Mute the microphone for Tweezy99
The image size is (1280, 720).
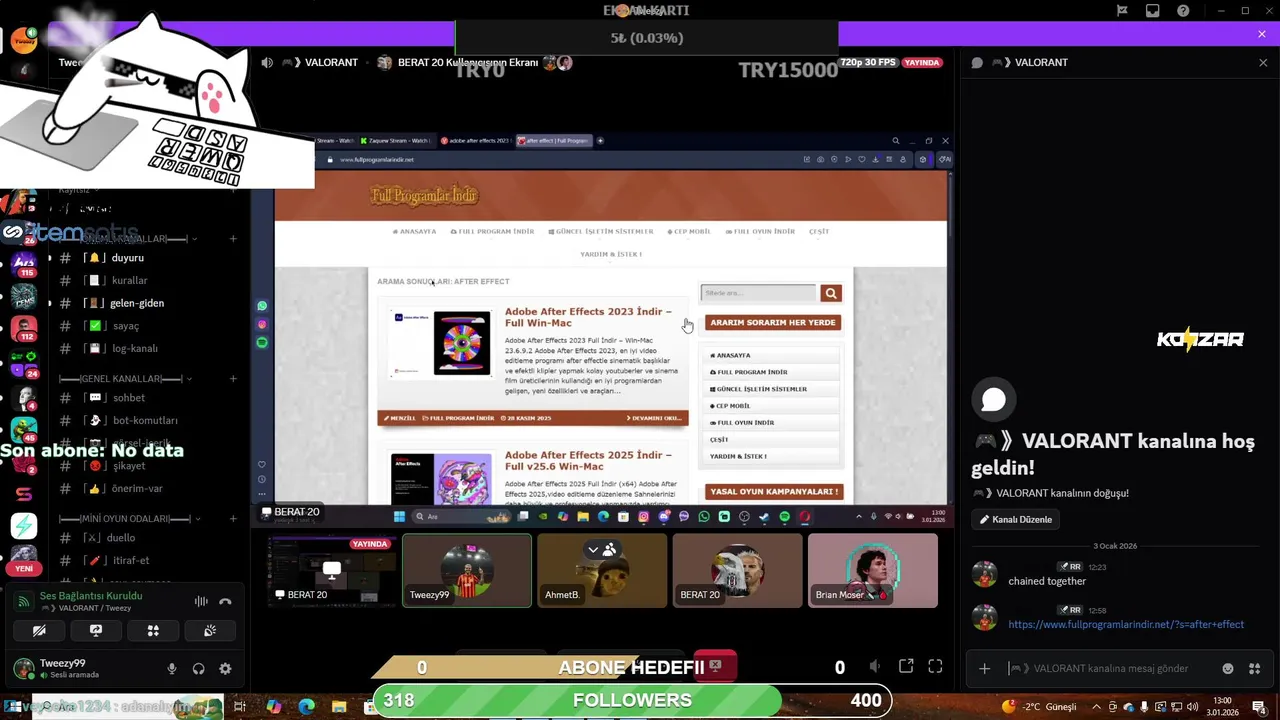(172, 669)
